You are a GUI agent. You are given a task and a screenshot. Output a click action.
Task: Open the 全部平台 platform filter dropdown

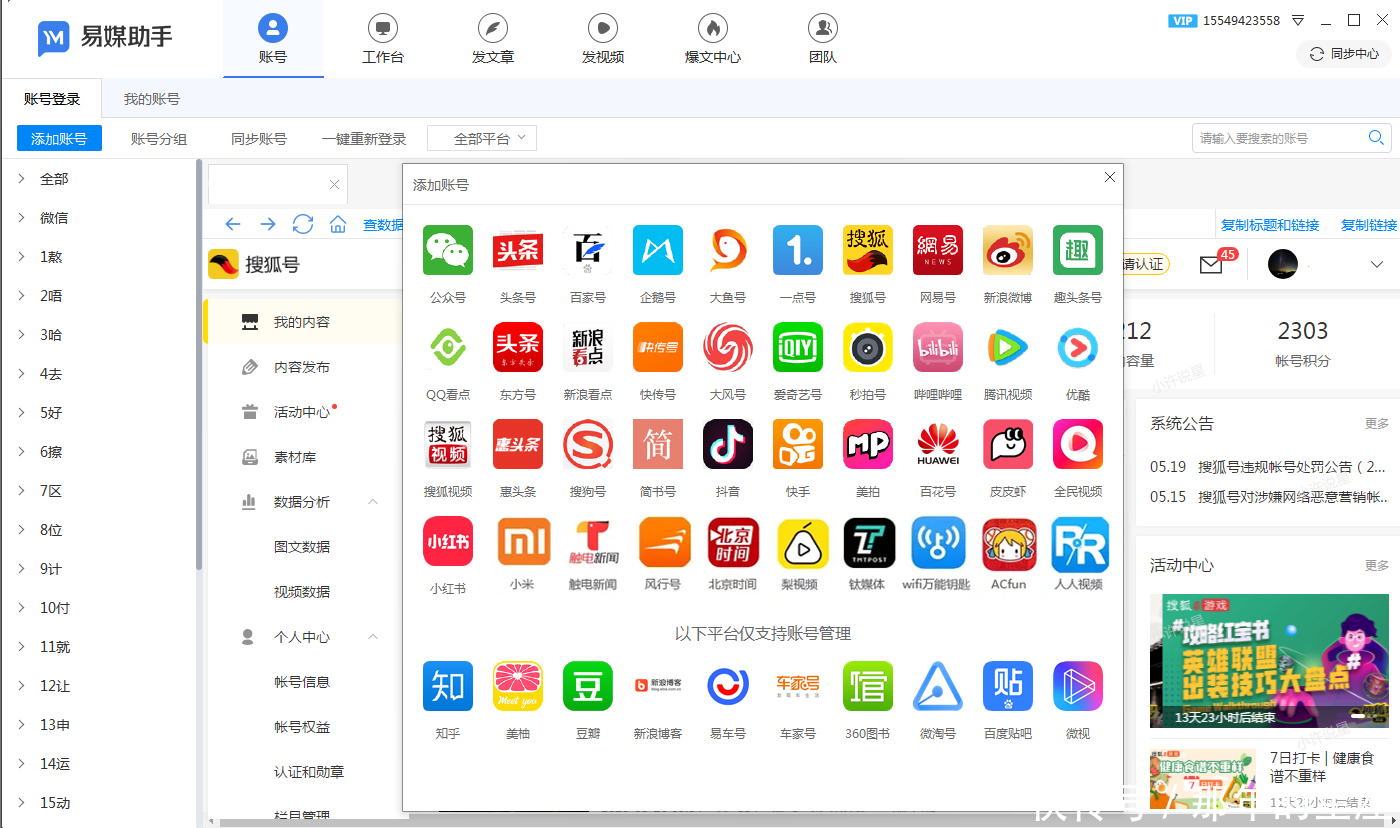pos(481,138)
